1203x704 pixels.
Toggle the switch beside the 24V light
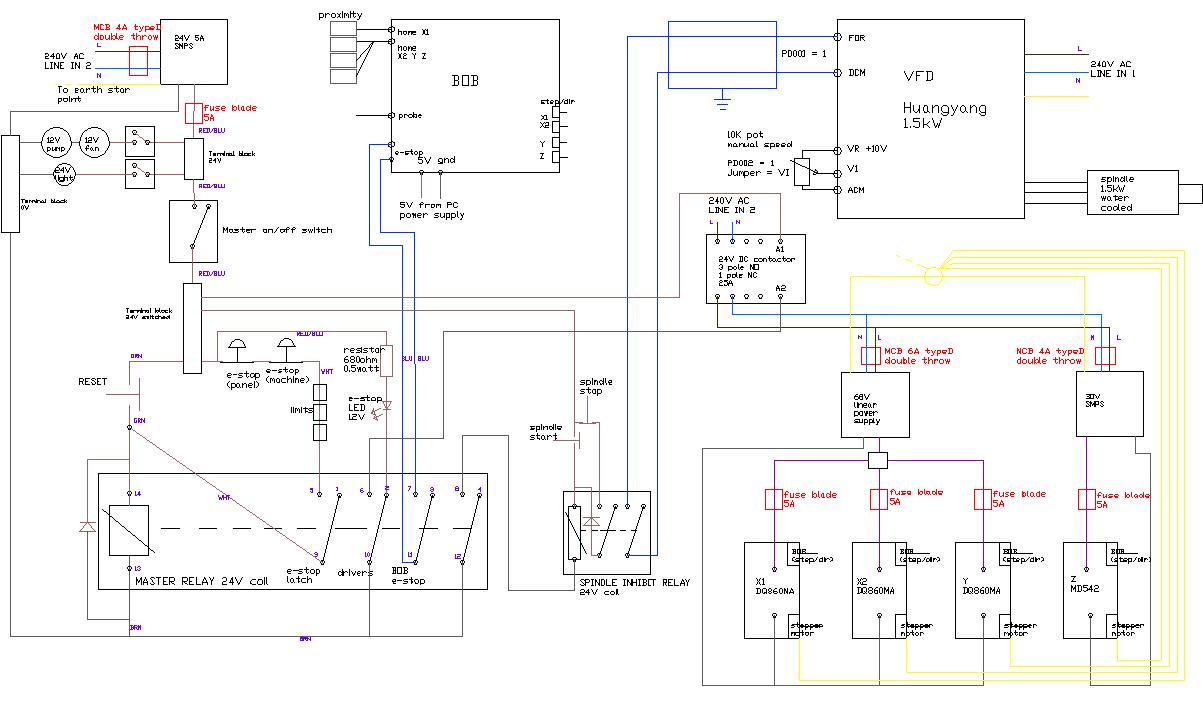pyautogui.click(x=139, y=173)
